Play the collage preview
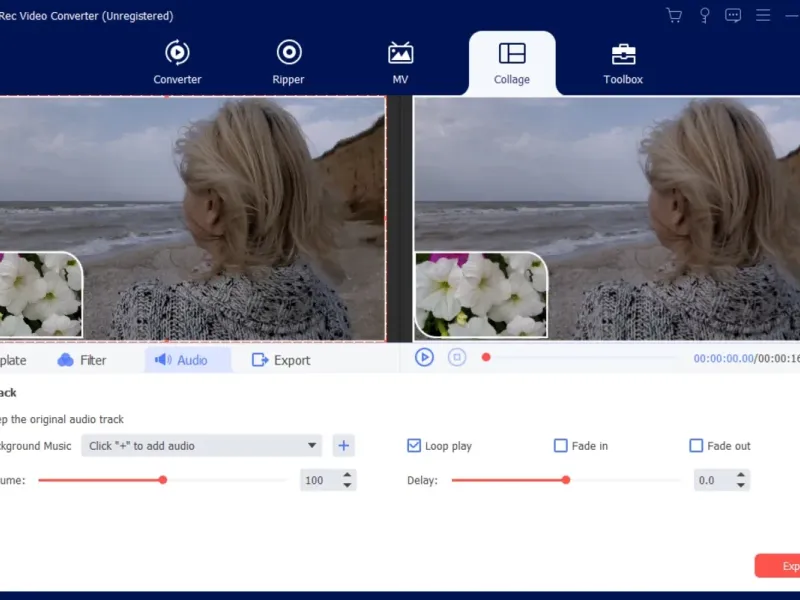Viewport: 800px width, 600px height. [424, 357]
